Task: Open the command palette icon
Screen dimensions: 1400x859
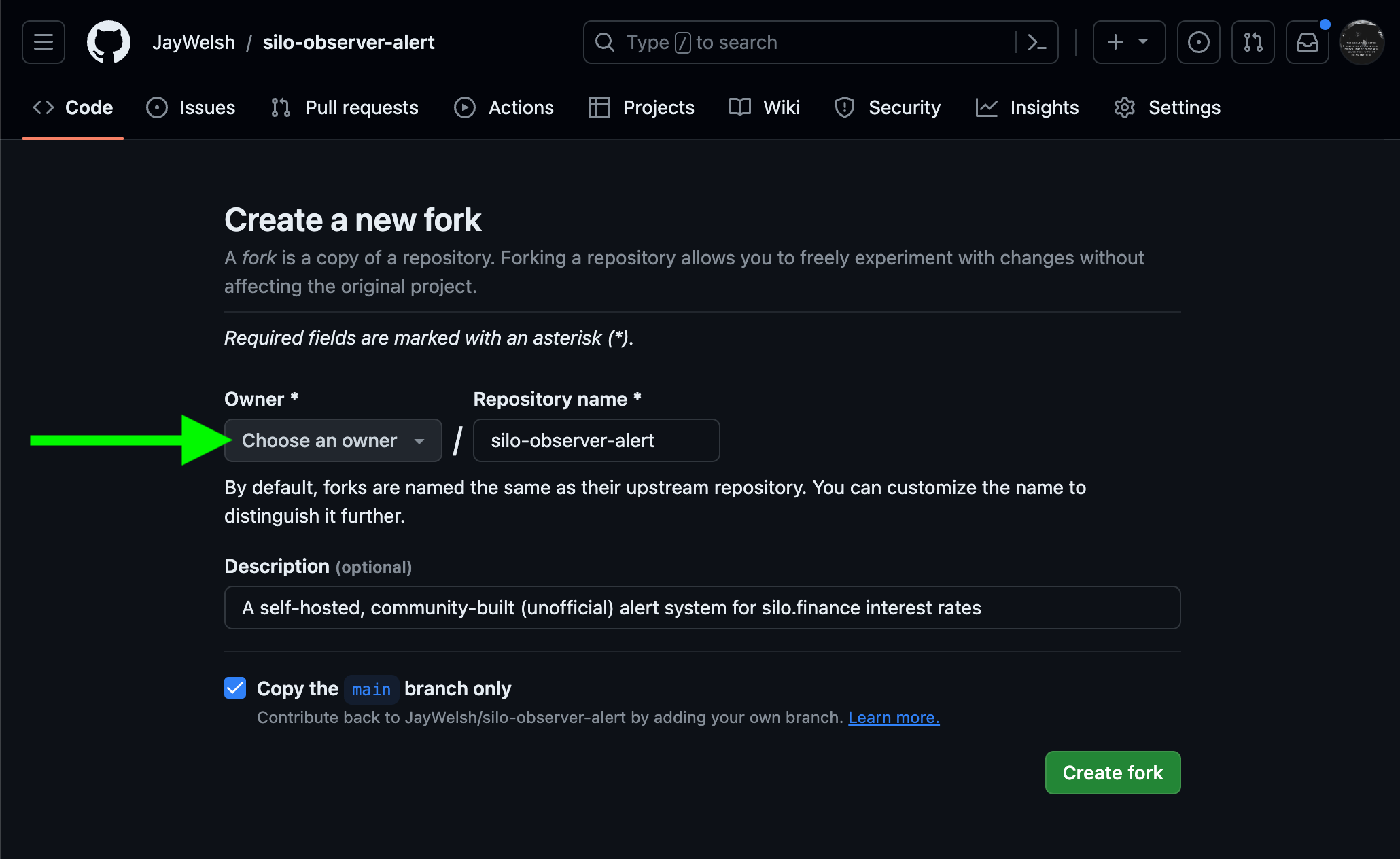Action: pos(1036,42)
